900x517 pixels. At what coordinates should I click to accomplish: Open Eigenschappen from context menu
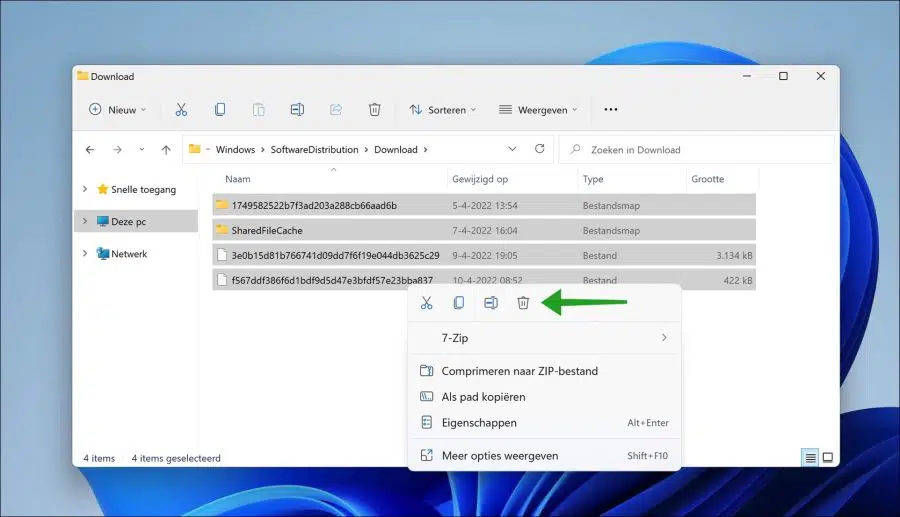tap(544, 423)
